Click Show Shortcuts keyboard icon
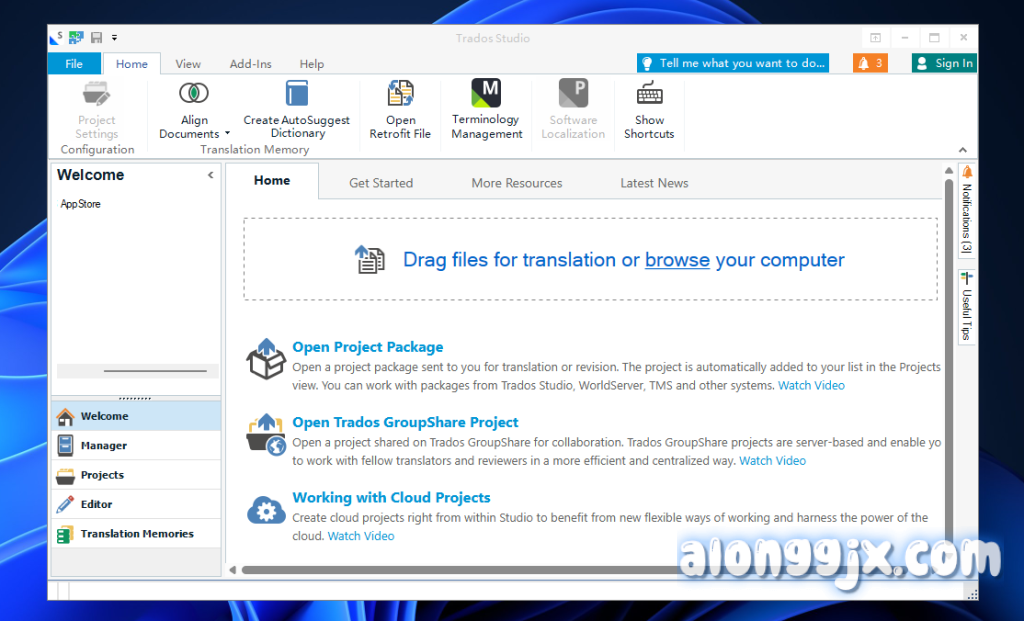This screenshot has width=1024, height=621. (649, 94)
